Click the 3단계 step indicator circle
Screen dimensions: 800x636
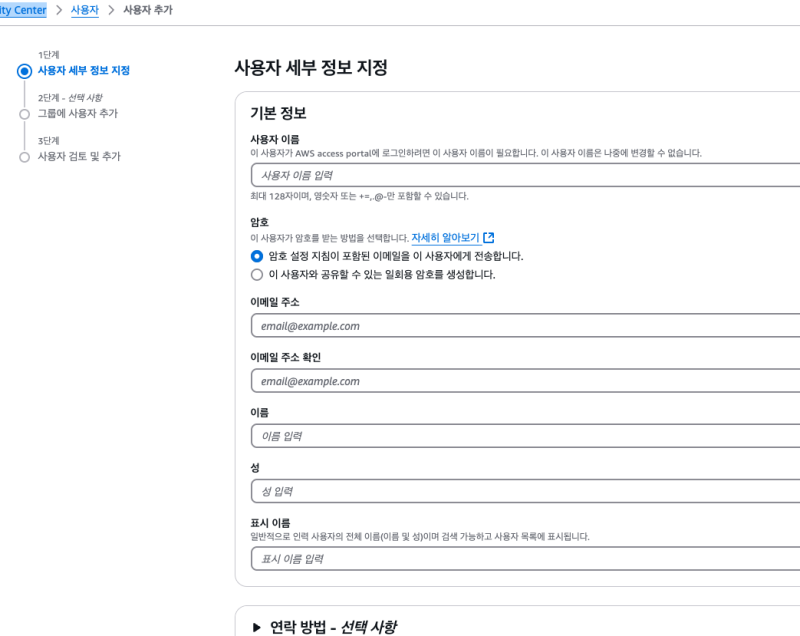click(24, 157)
